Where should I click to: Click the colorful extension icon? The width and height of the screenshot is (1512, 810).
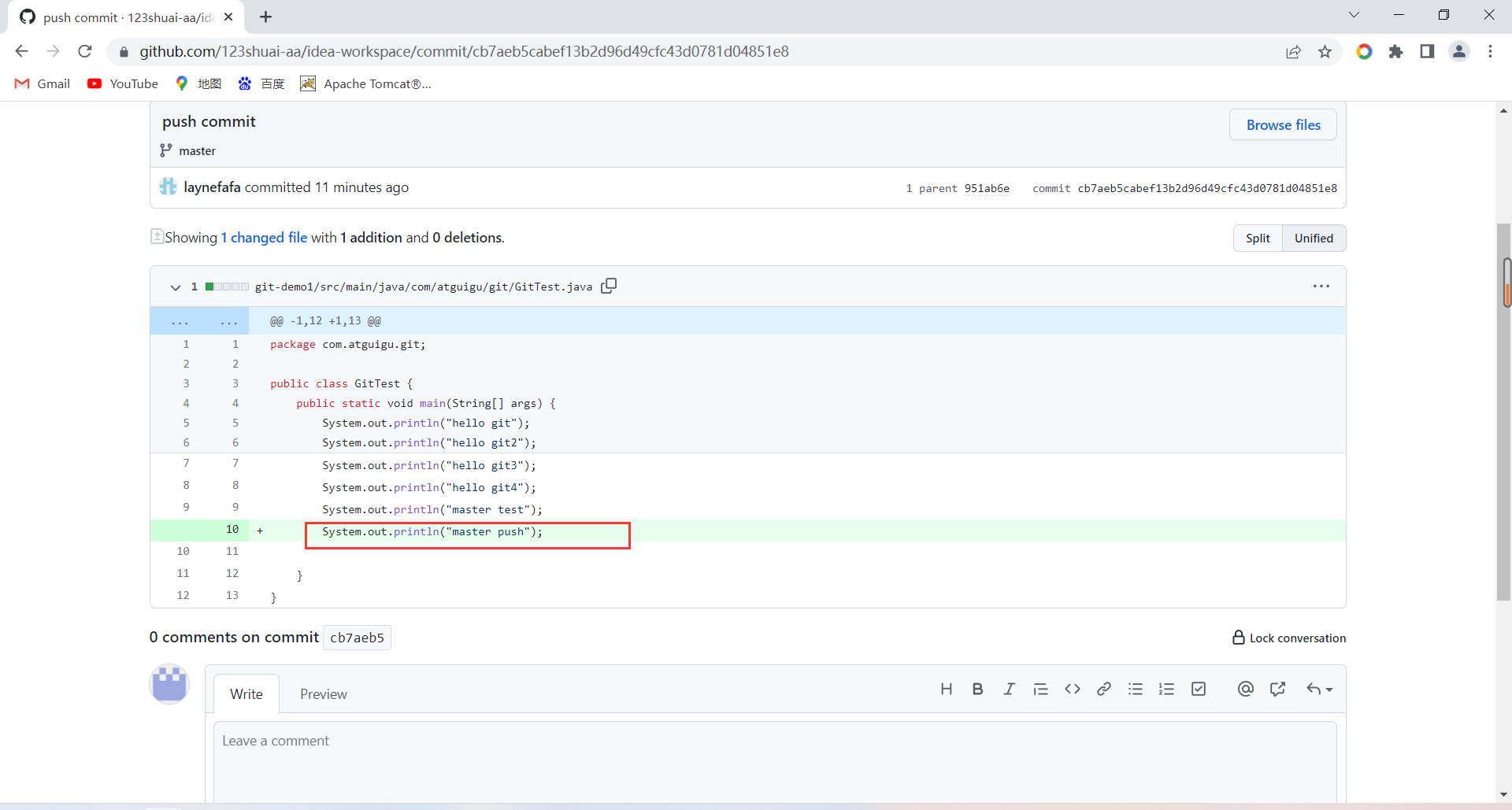click(1364, 52)
